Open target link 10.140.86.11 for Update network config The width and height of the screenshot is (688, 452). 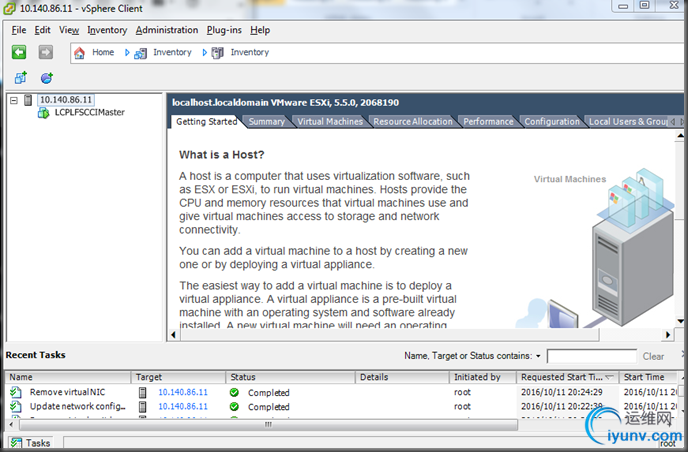[183, 407]
